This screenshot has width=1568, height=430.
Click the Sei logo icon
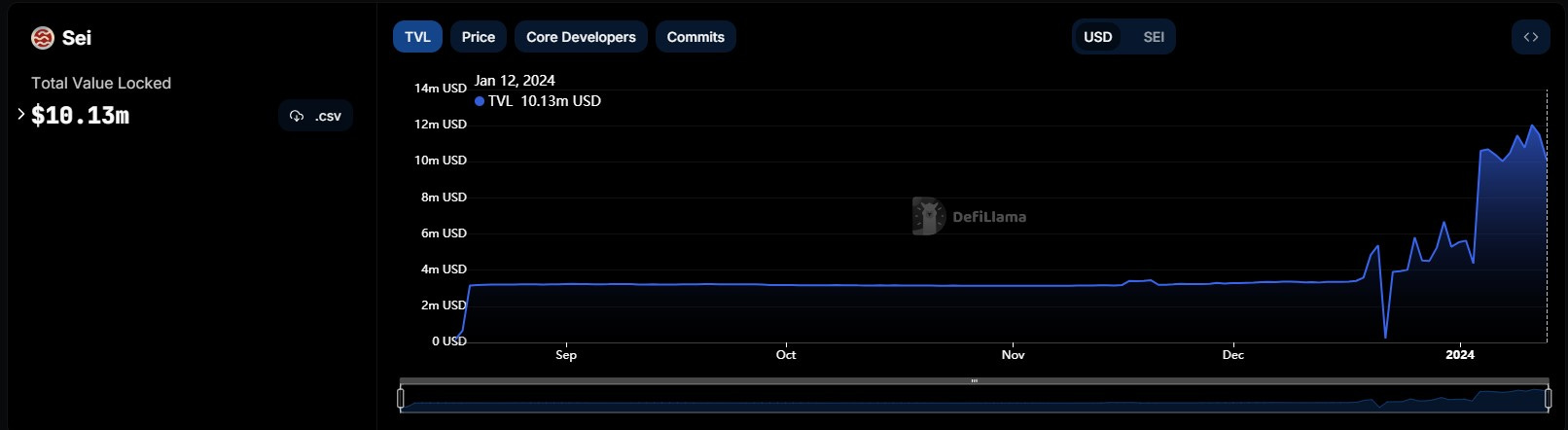coord(42,38)
